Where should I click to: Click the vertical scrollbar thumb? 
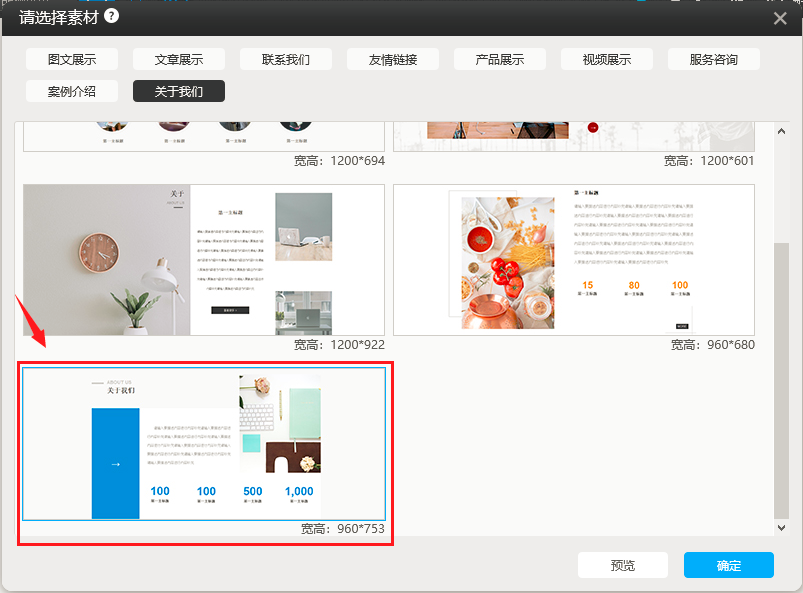tap(781, 380)
